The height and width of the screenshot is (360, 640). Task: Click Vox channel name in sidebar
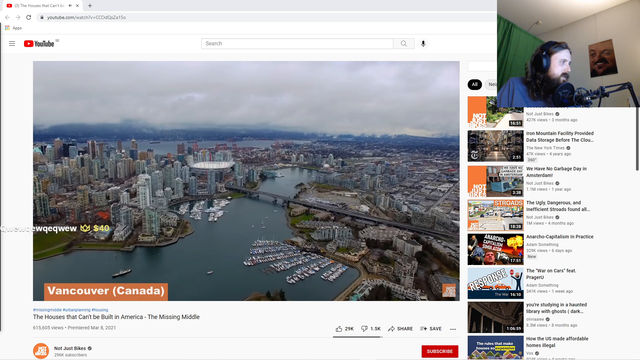tap(530, 353)
